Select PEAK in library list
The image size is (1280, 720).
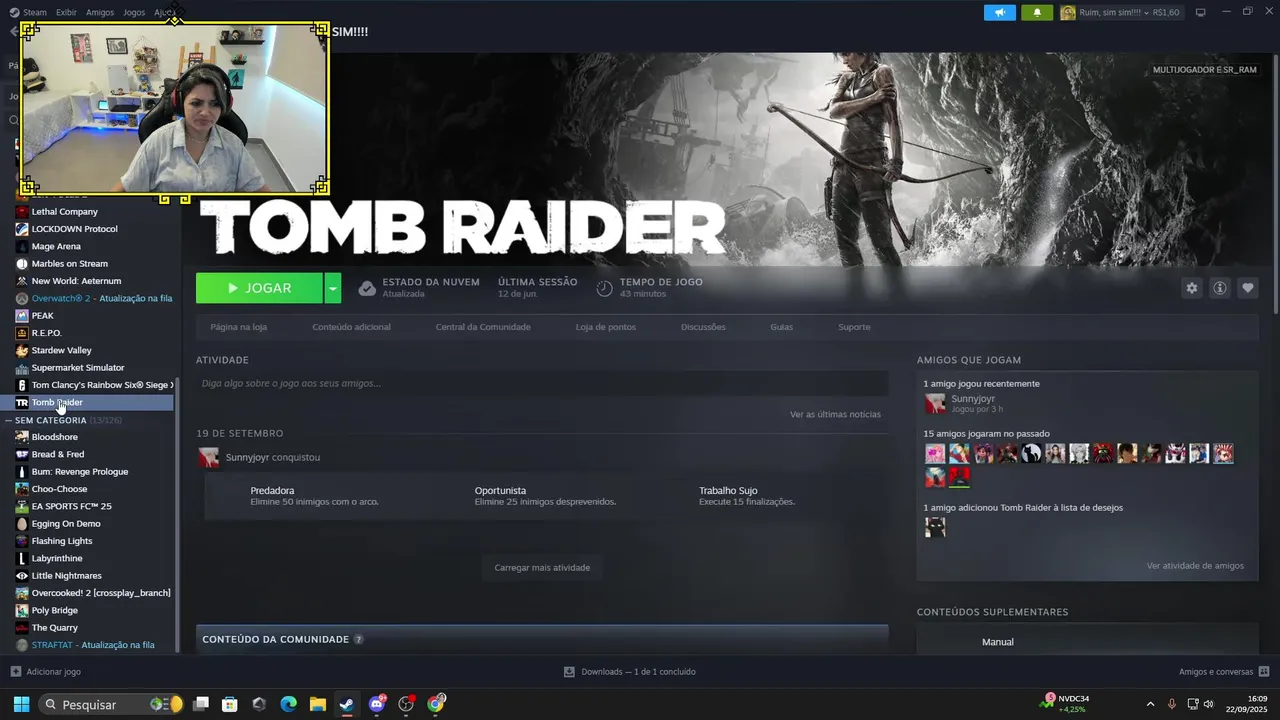point(42,316)
